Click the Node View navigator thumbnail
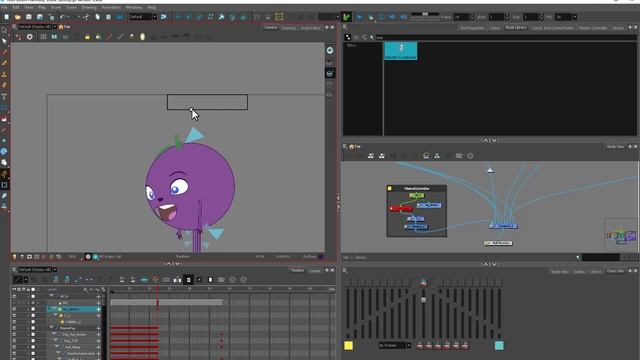 pos(621,235)
